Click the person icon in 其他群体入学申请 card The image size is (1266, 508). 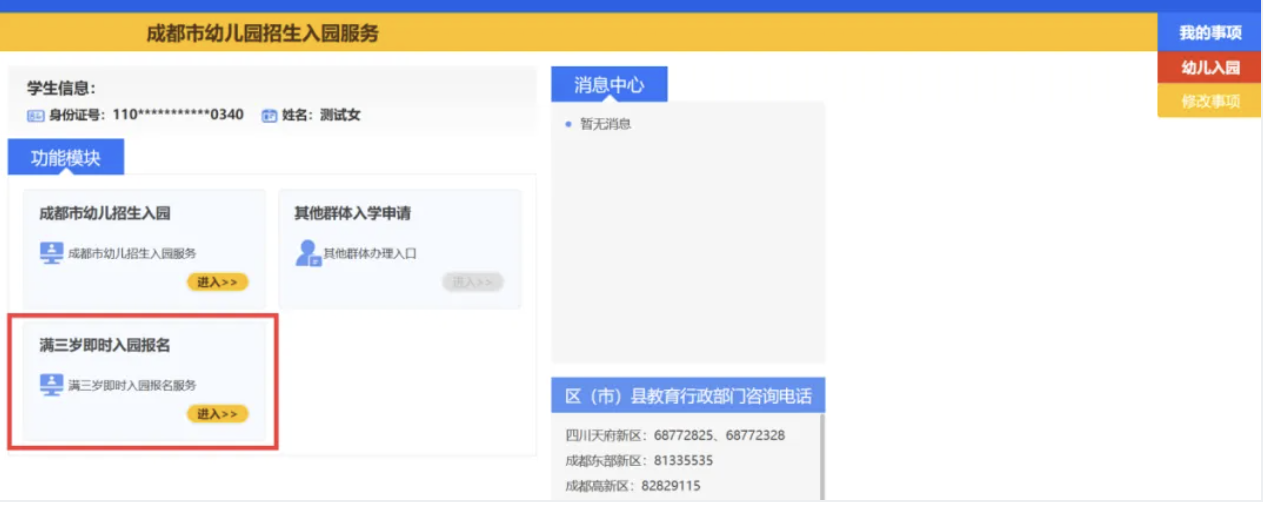pos(307,253)
